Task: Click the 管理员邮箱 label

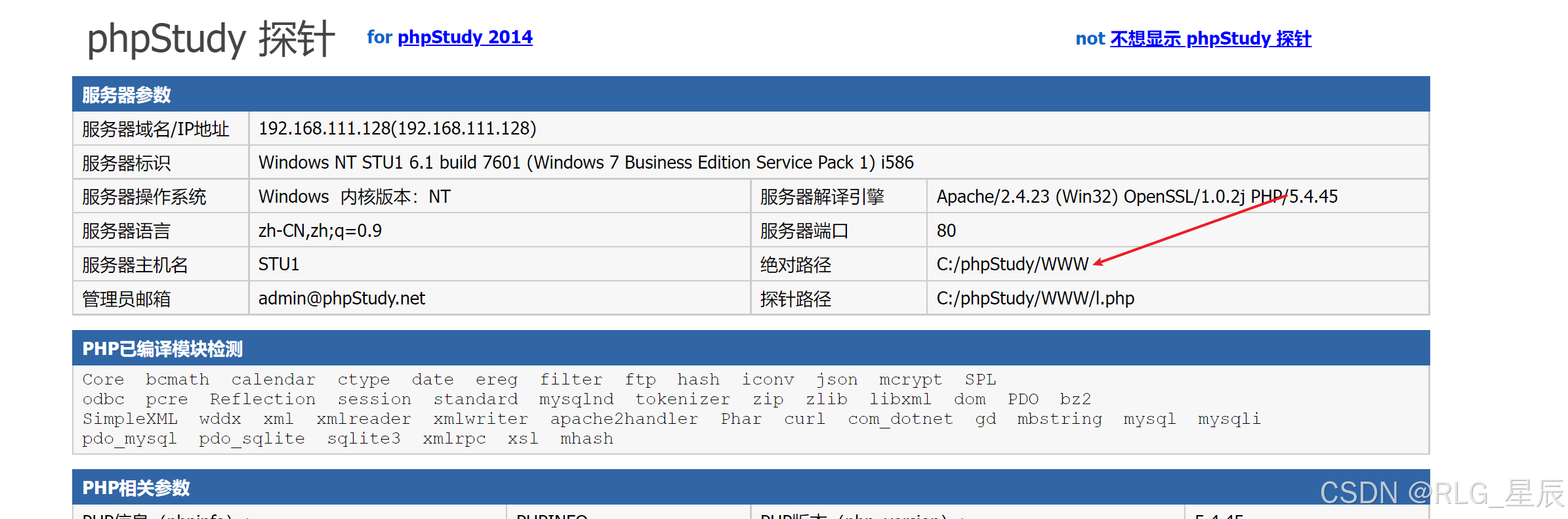Action: click(x=126, y=299)
